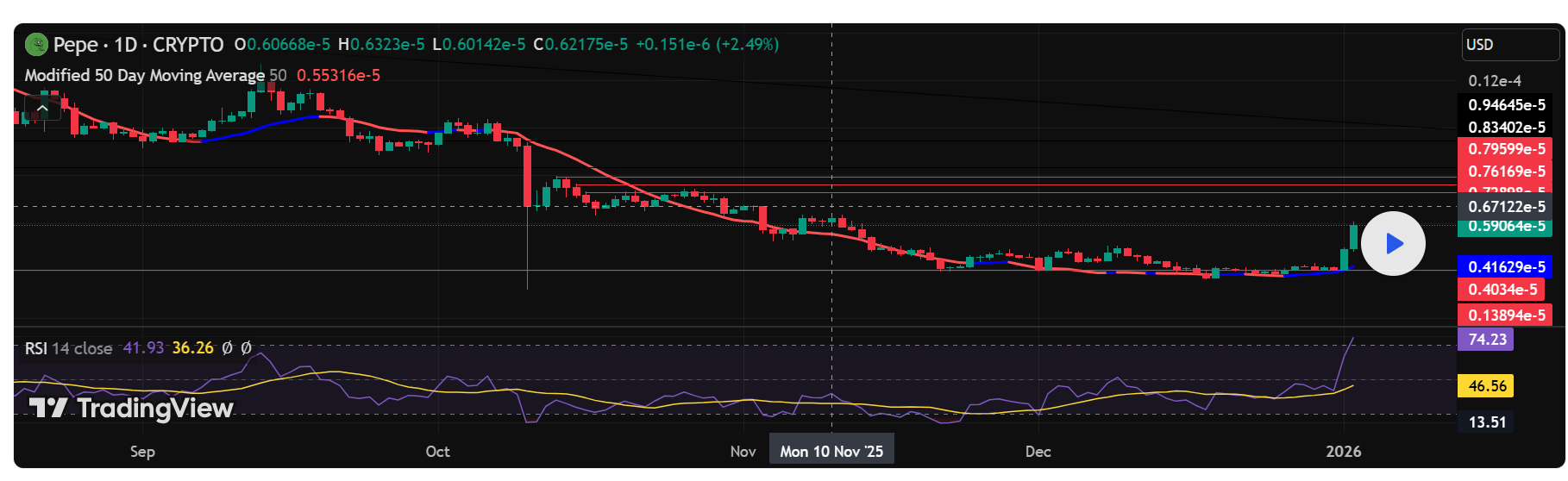
Task: Click the 13.51 RSI scale label
Action: (1486, 422)
